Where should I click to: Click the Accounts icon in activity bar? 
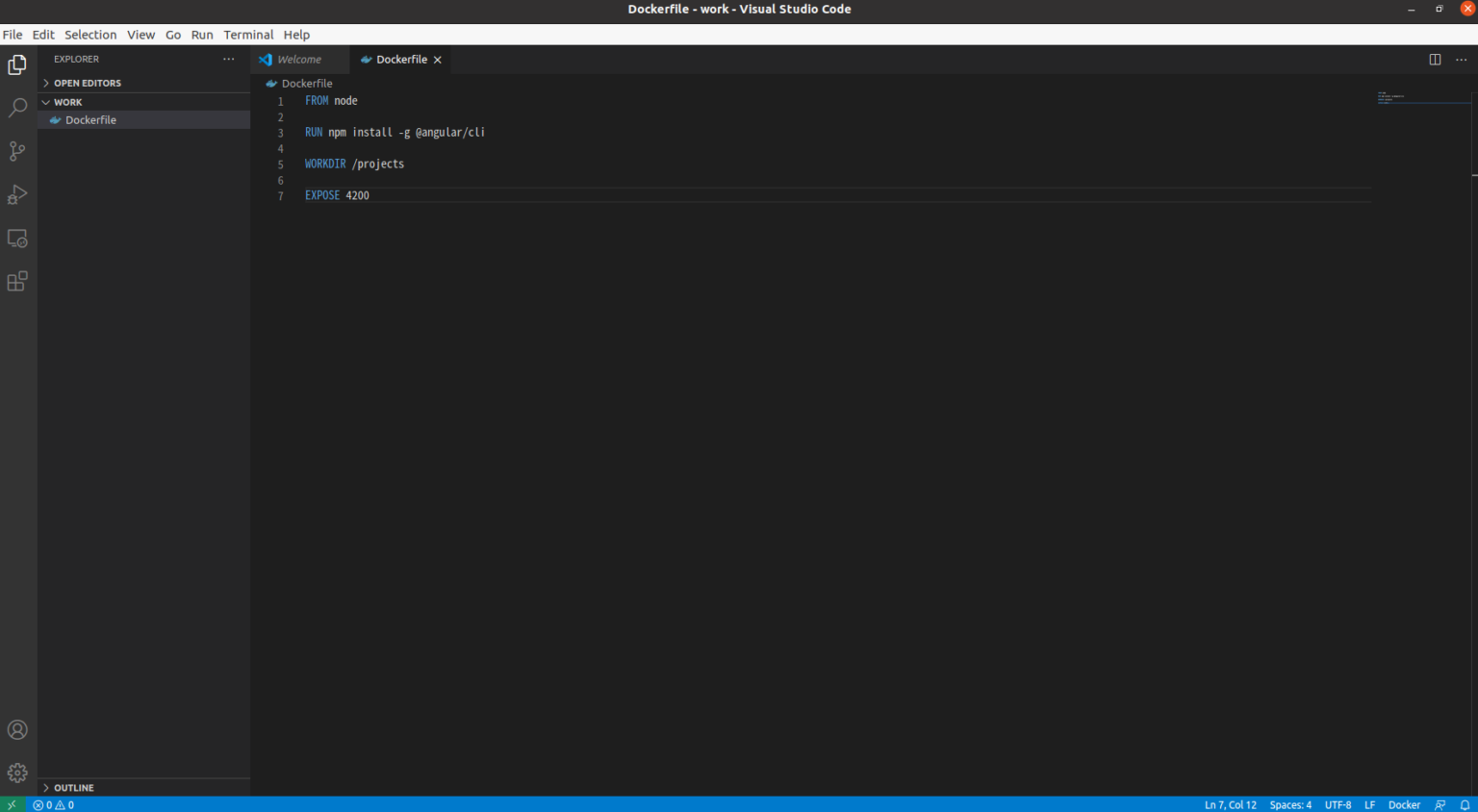(17, 729)
